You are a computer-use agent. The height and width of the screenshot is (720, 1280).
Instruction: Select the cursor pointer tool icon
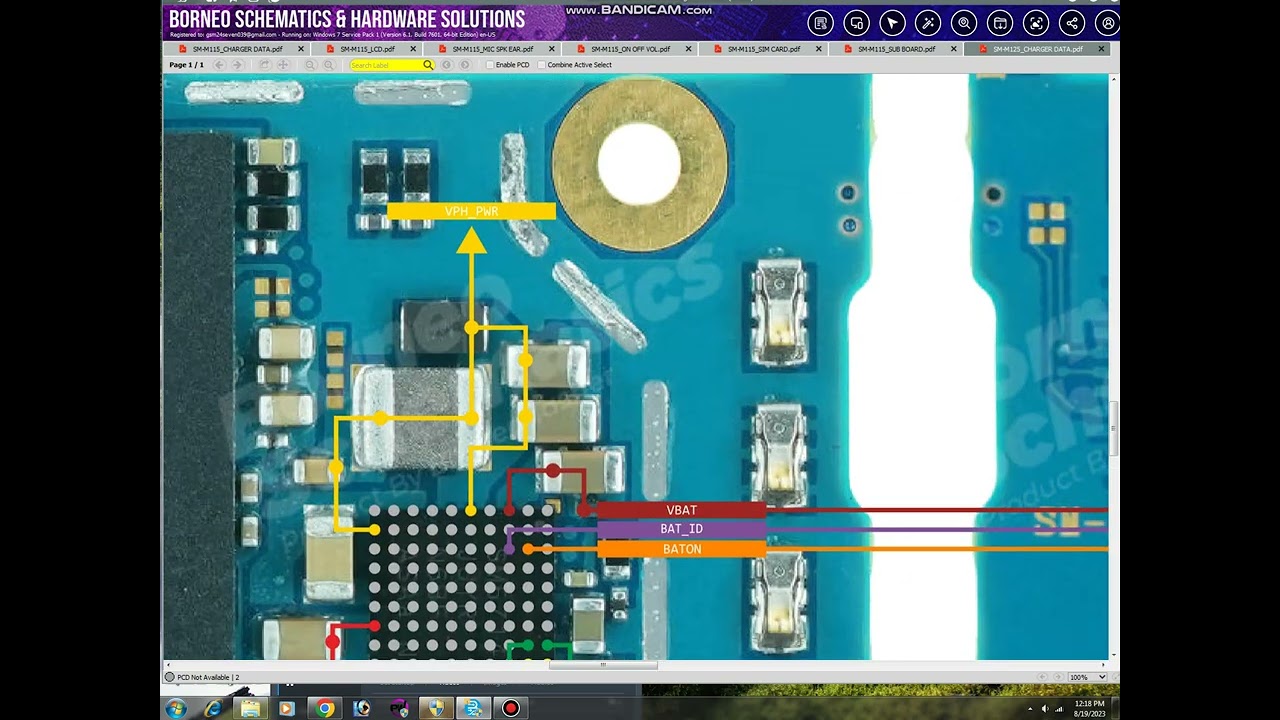[892, 23]
